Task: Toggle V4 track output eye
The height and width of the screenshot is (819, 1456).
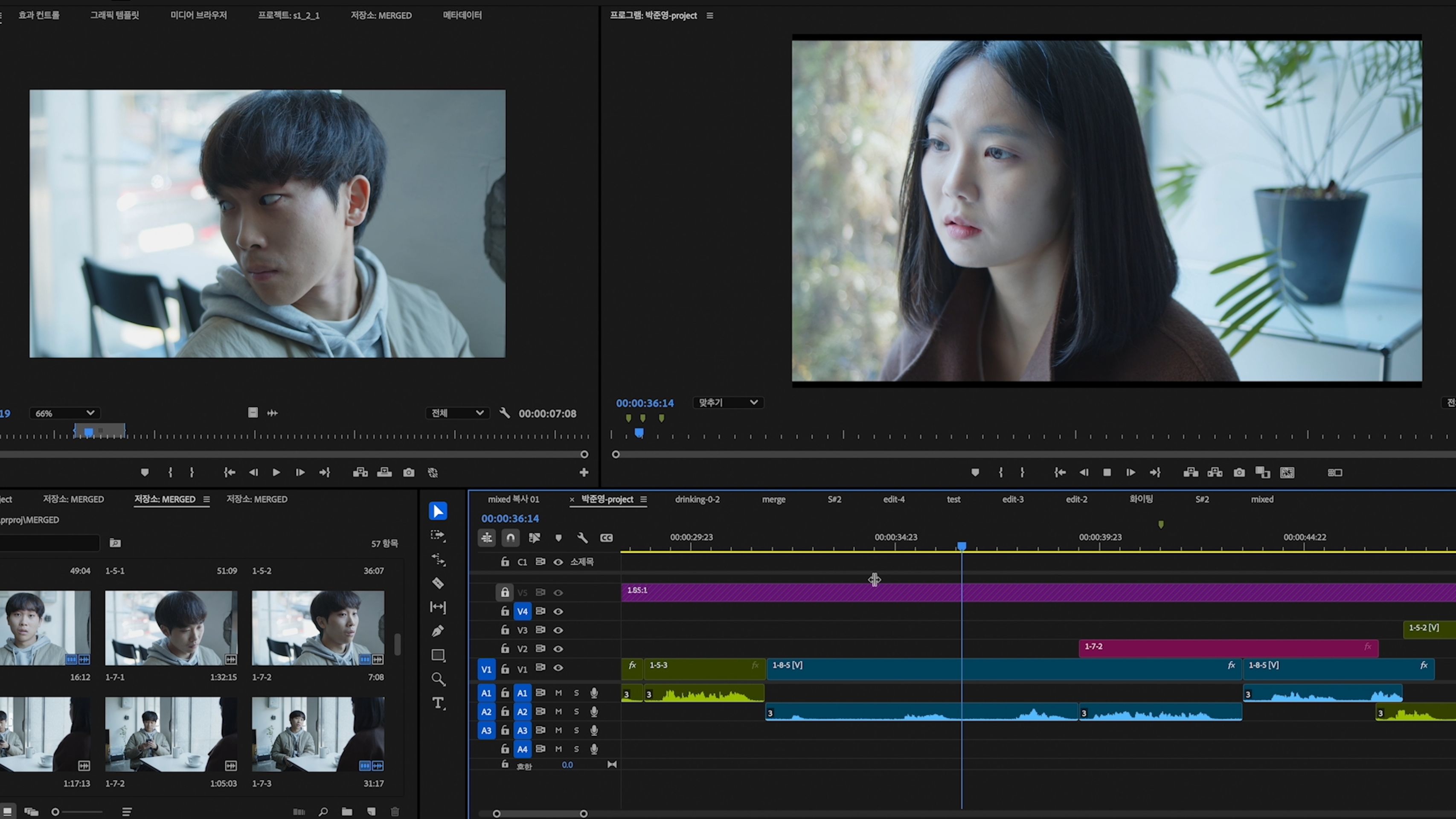Action: [x=558, y=611]
